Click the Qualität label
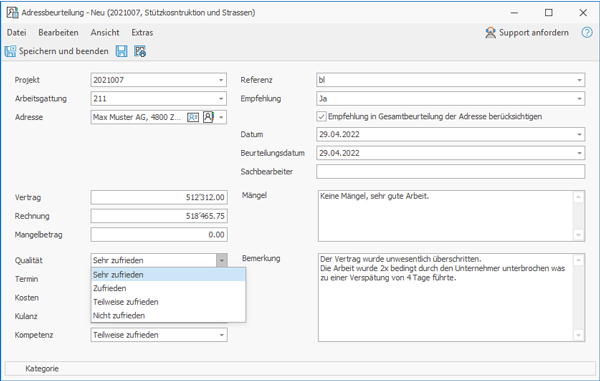Image resolution: width=600 pixels, height=381 pixels. (x=29, y=261)
